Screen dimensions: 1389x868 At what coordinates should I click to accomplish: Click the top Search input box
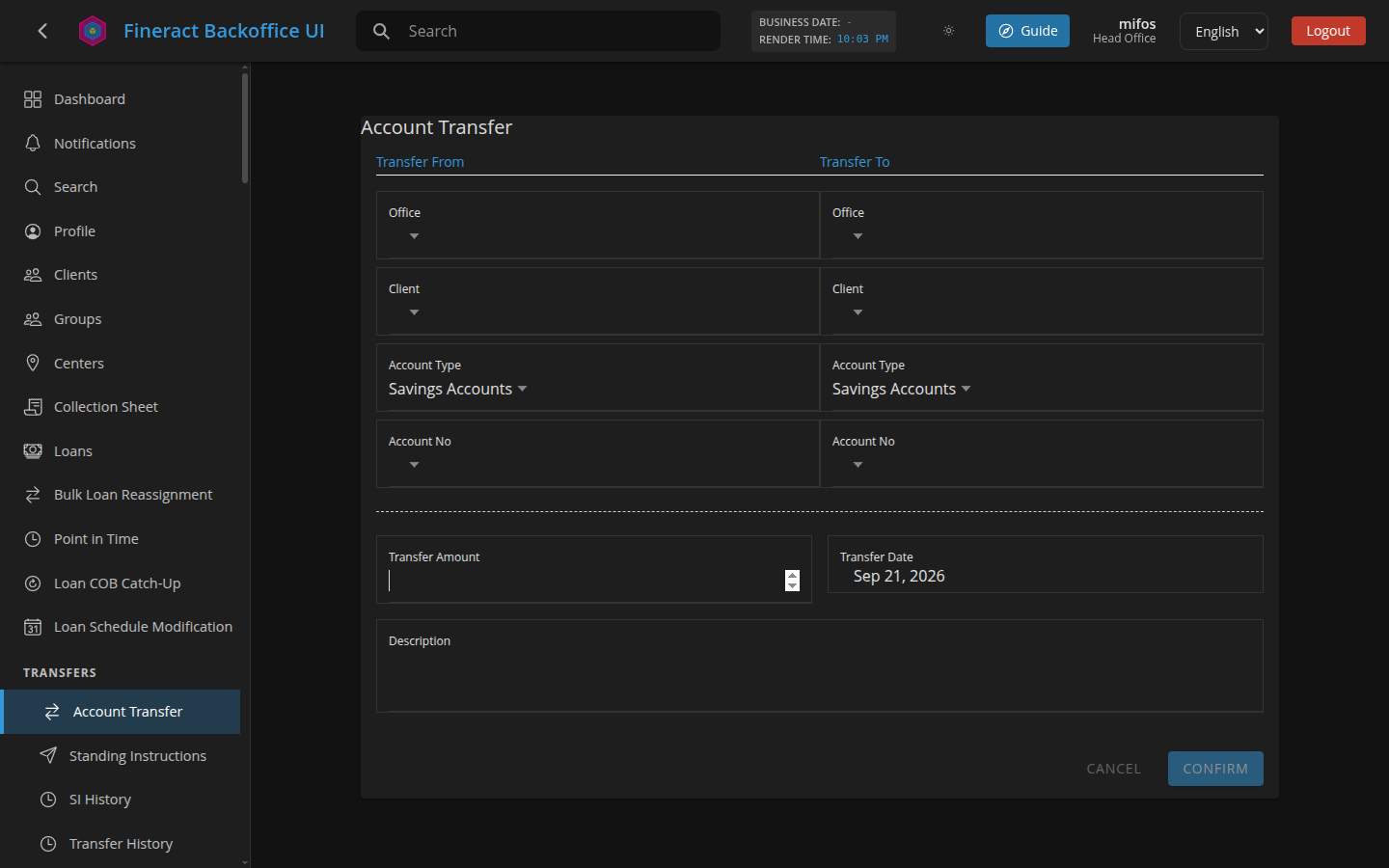click(538, 31)
